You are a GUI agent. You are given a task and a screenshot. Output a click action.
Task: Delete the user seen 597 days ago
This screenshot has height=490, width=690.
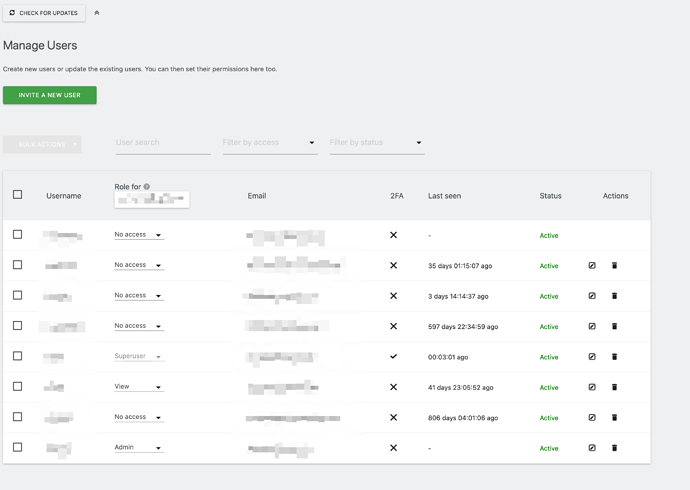(615, 326)
